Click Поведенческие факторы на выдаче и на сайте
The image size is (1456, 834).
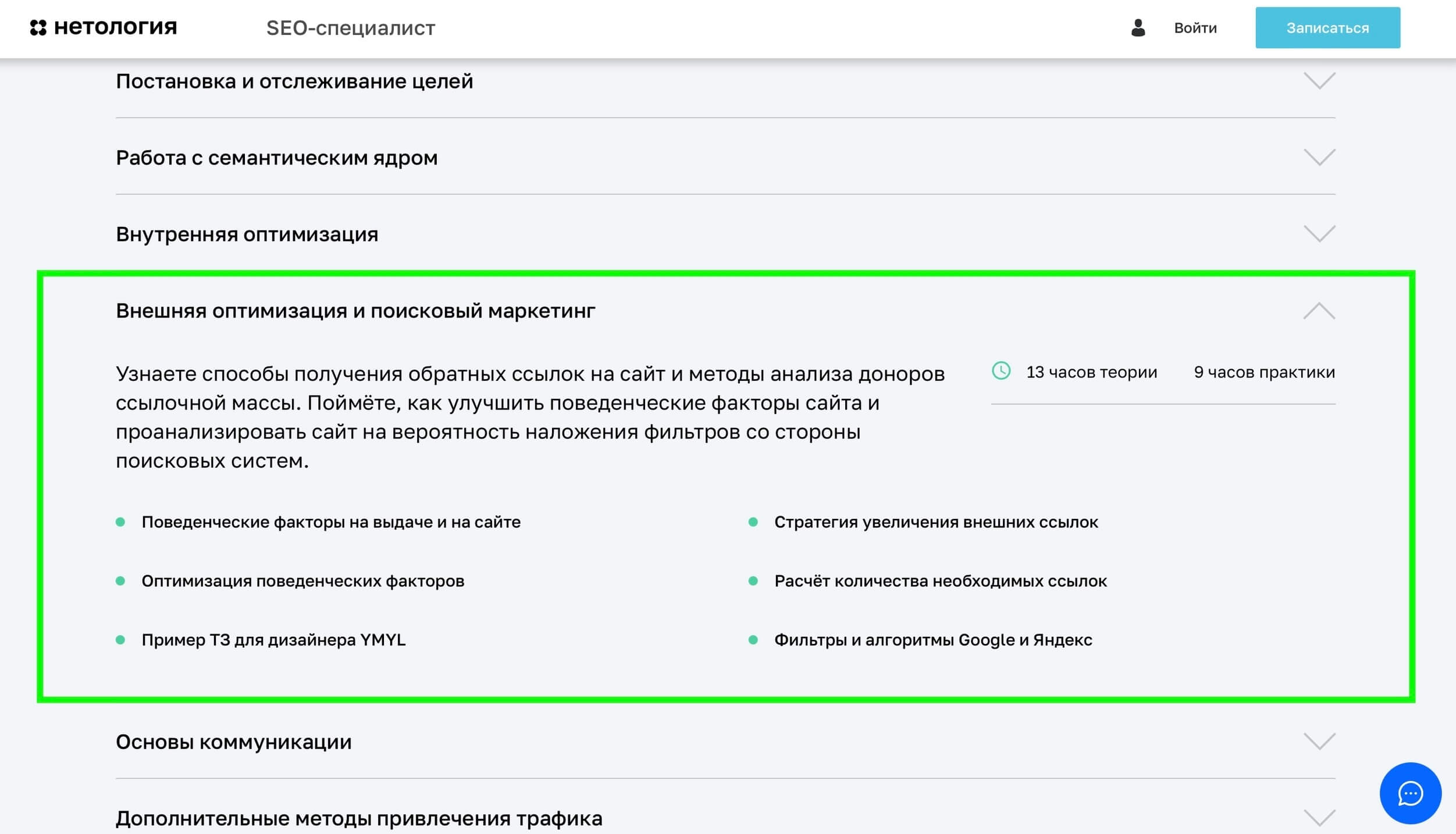click(x=331, y=522)
